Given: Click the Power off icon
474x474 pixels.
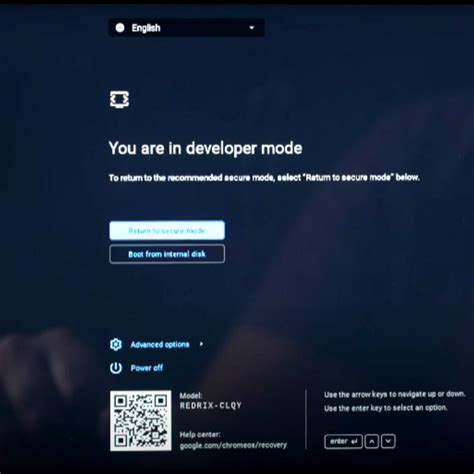Looking at the screenshot, I should (x=116, y=368).
